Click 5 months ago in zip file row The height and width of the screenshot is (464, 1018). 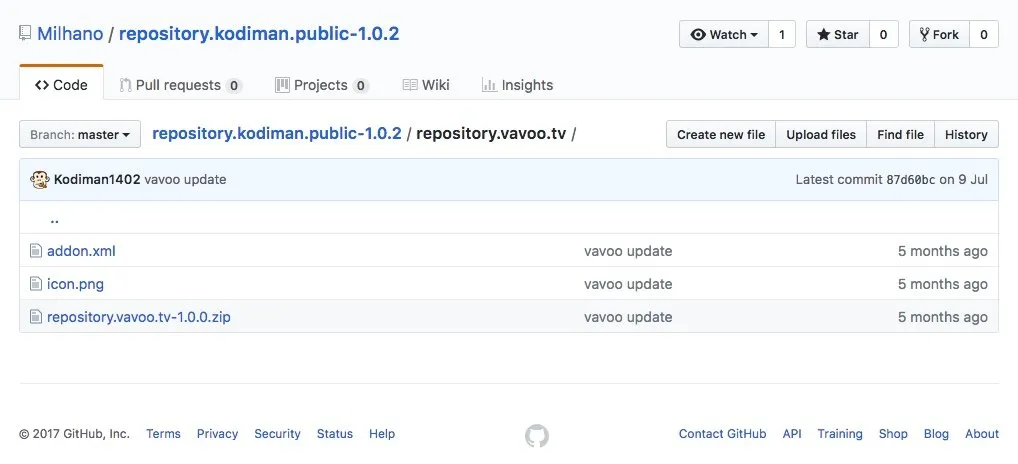[943, 317]
